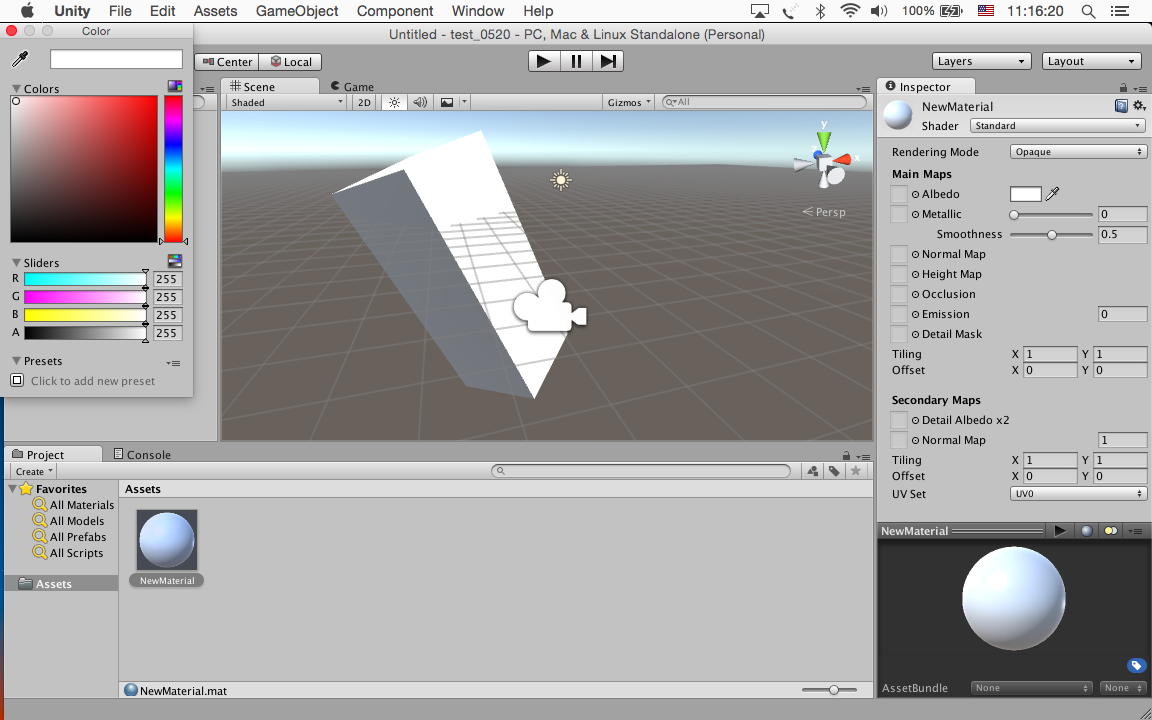
Task: Toggle scene audio speaker icon
Action: coord(420,102)
